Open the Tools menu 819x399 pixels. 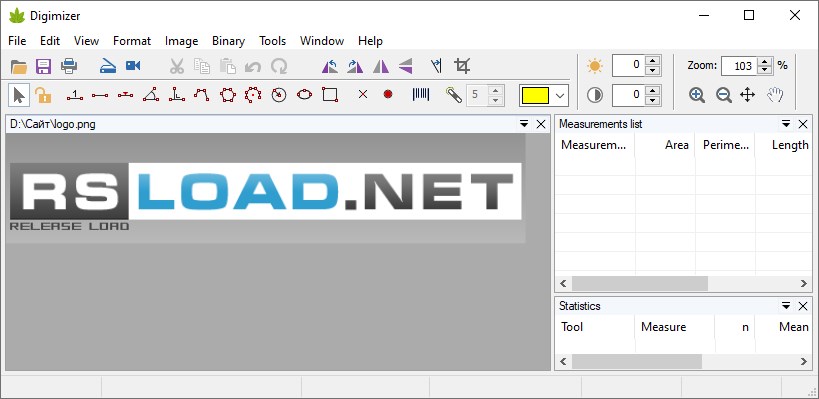[273, 41]
